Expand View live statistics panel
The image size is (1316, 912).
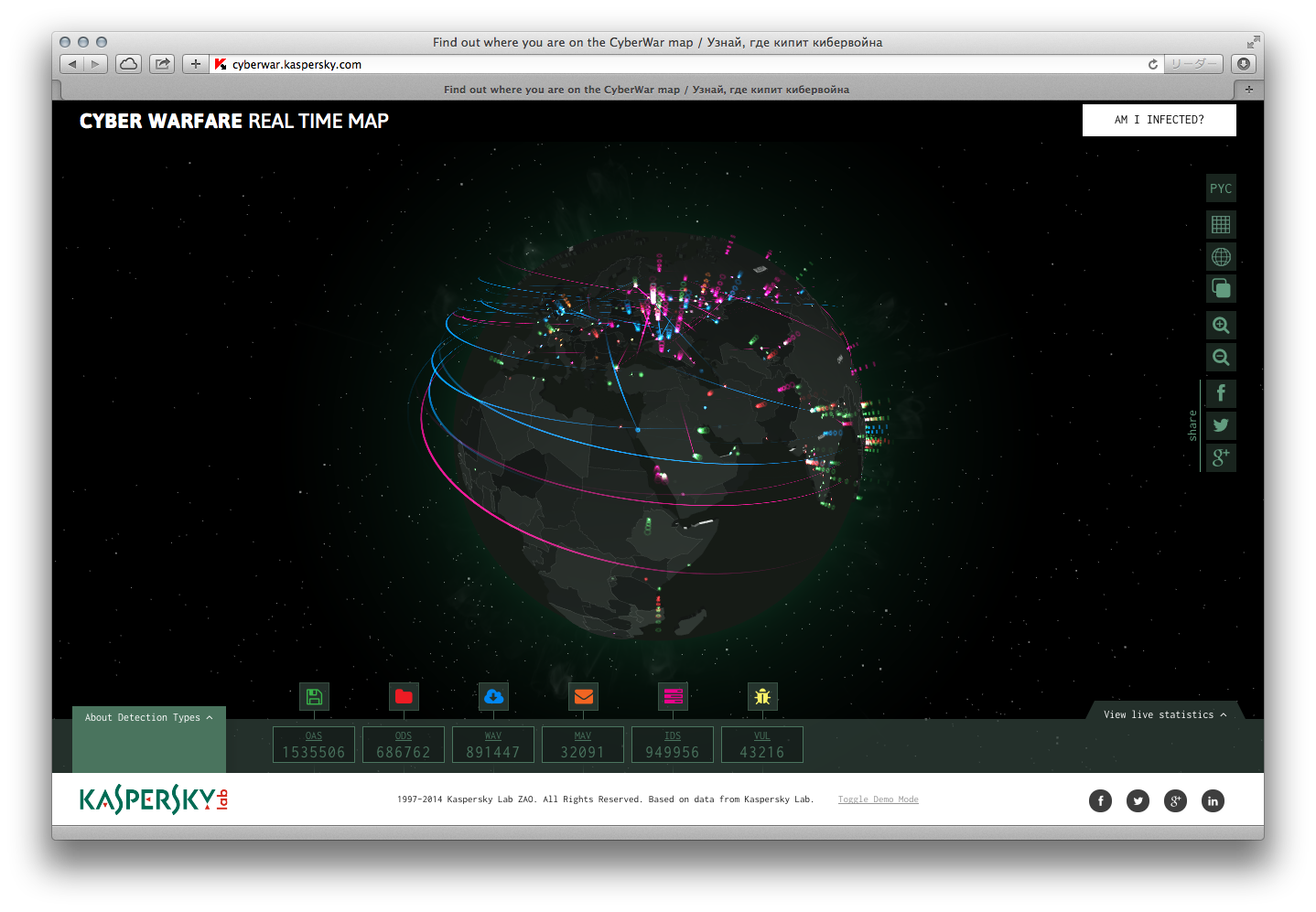(x=1165, y=714)
